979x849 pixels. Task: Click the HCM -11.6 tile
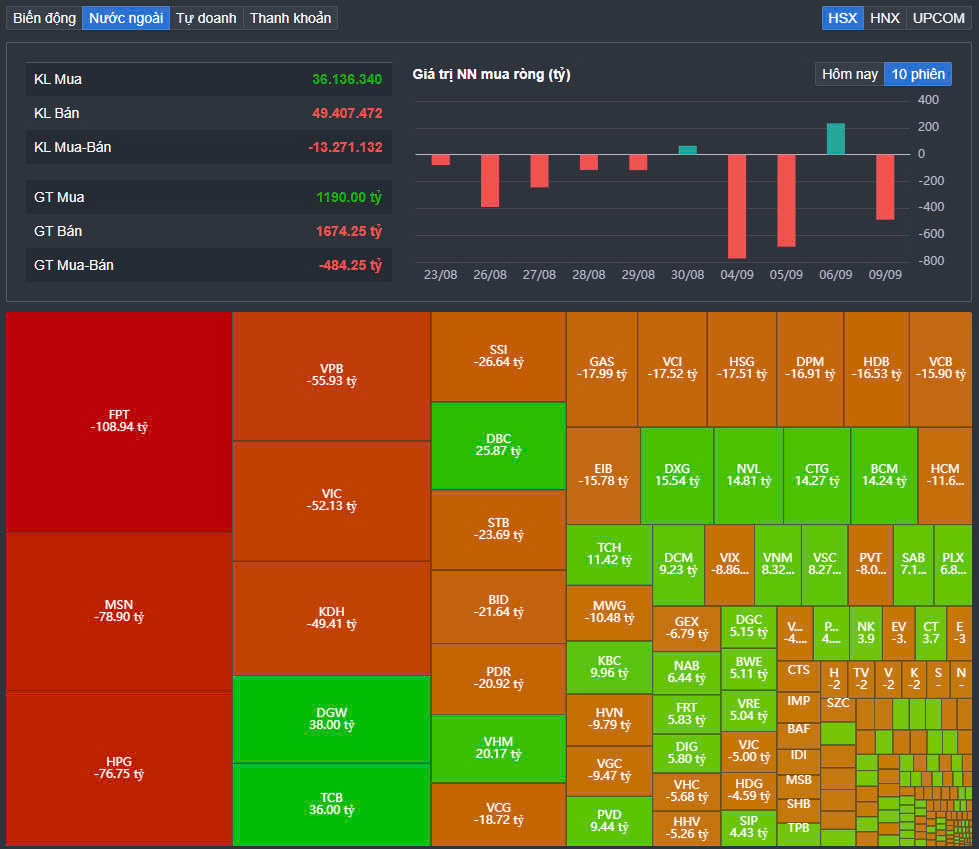point(945,476)
